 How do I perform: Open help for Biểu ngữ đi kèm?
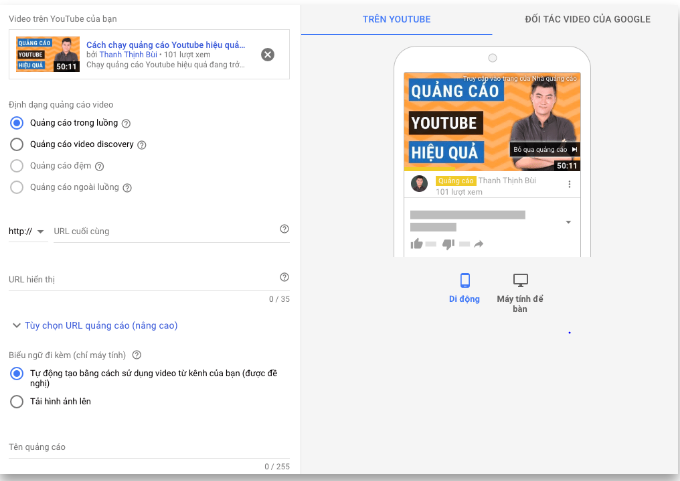click(x=137, y=355)
